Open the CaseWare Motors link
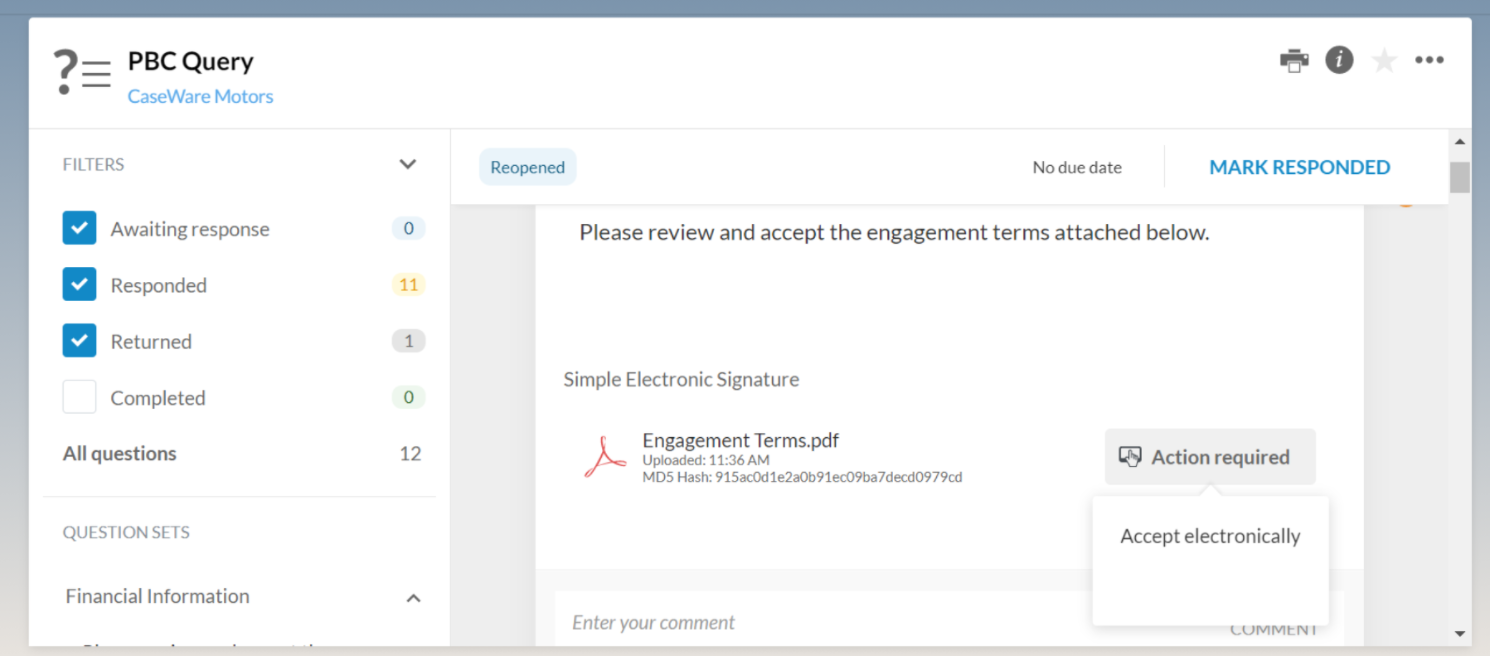 200,96
